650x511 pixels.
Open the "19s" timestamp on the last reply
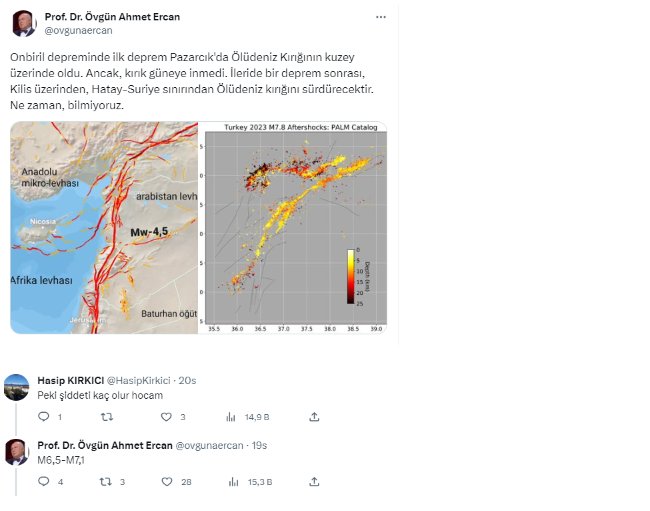tap(260, 444)
